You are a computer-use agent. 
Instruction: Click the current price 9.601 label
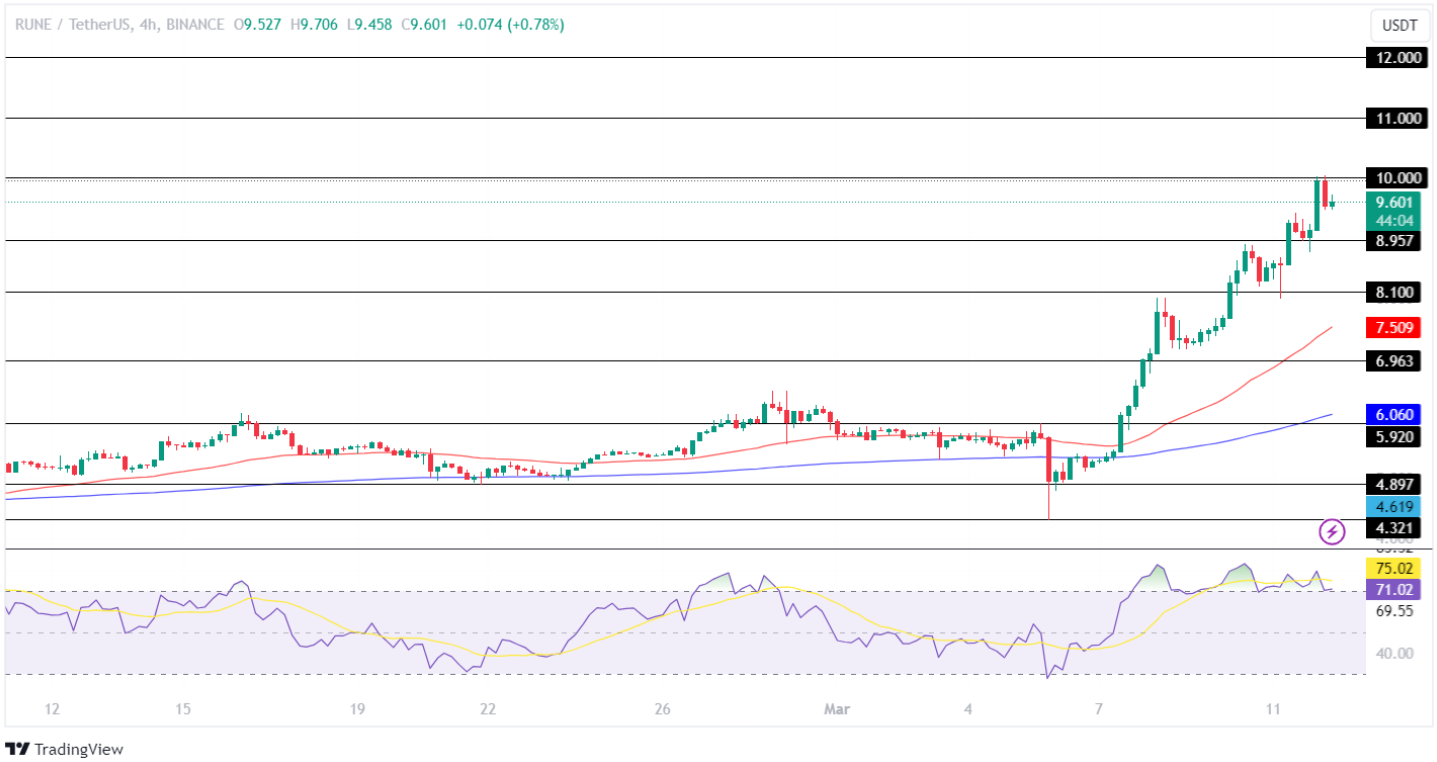[x=1396, y=202]
